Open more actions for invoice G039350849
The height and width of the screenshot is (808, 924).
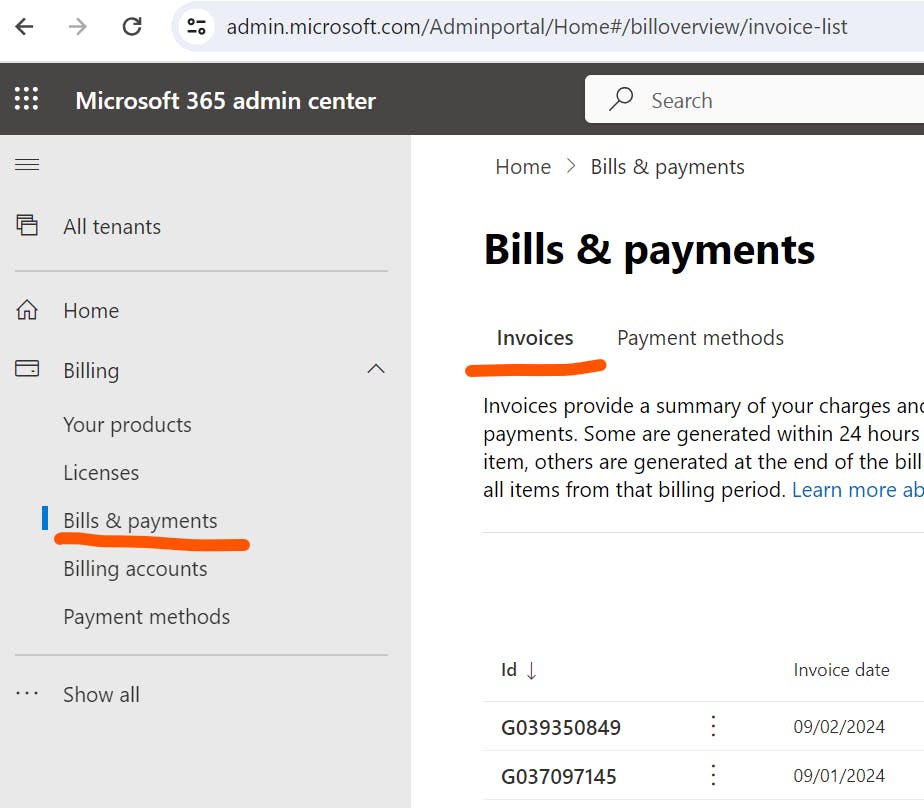[714, 726]
